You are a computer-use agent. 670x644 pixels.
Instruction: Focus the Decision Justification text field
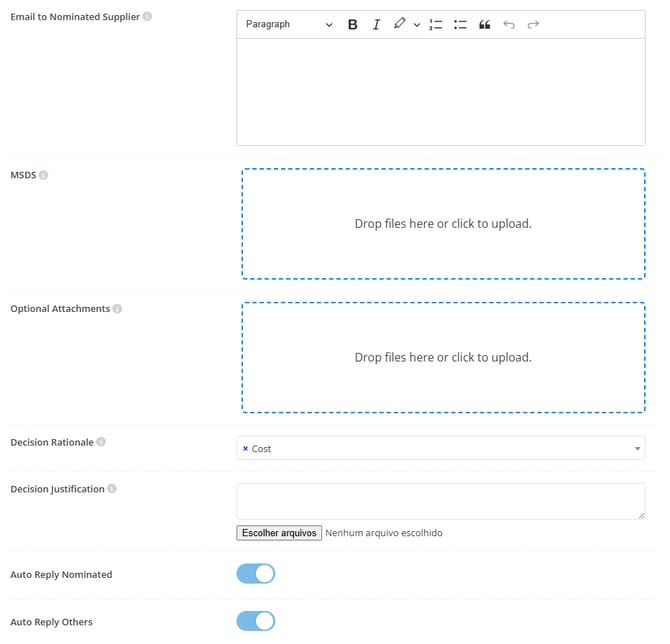point(440,501)
